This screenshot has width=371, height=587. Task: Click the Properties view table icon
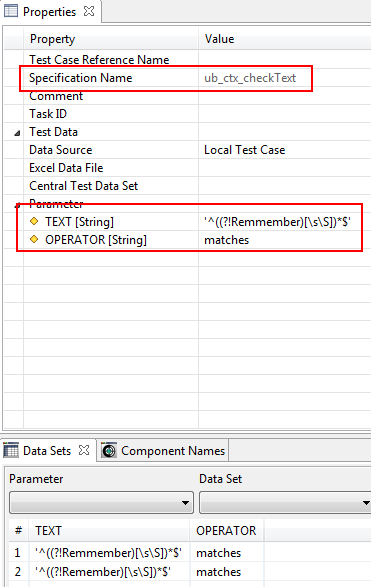[x=10, y=11]
